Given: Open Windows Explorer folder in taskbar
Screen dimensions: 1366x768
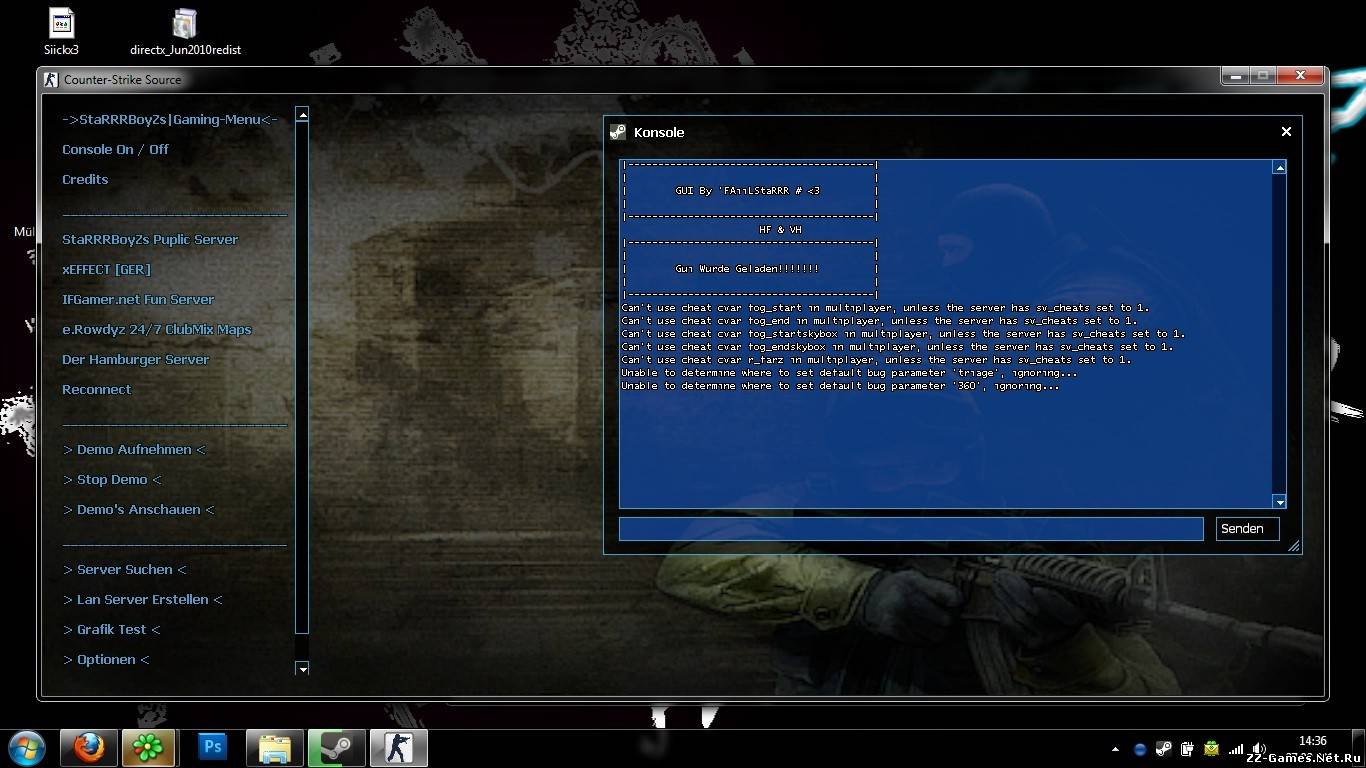Looking at the screenshot, I should click(x=274, y=748).
